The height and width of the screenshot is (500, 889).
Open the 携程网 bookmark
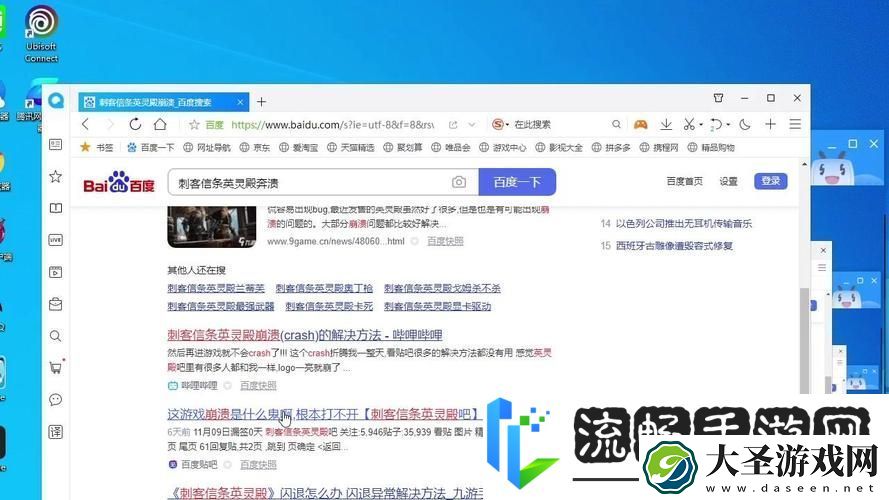tap(659, 147)
